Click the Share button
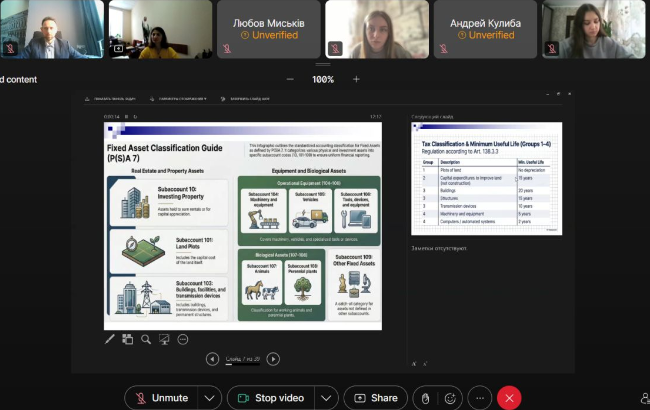The image size is (650, 410). (375, 397)
